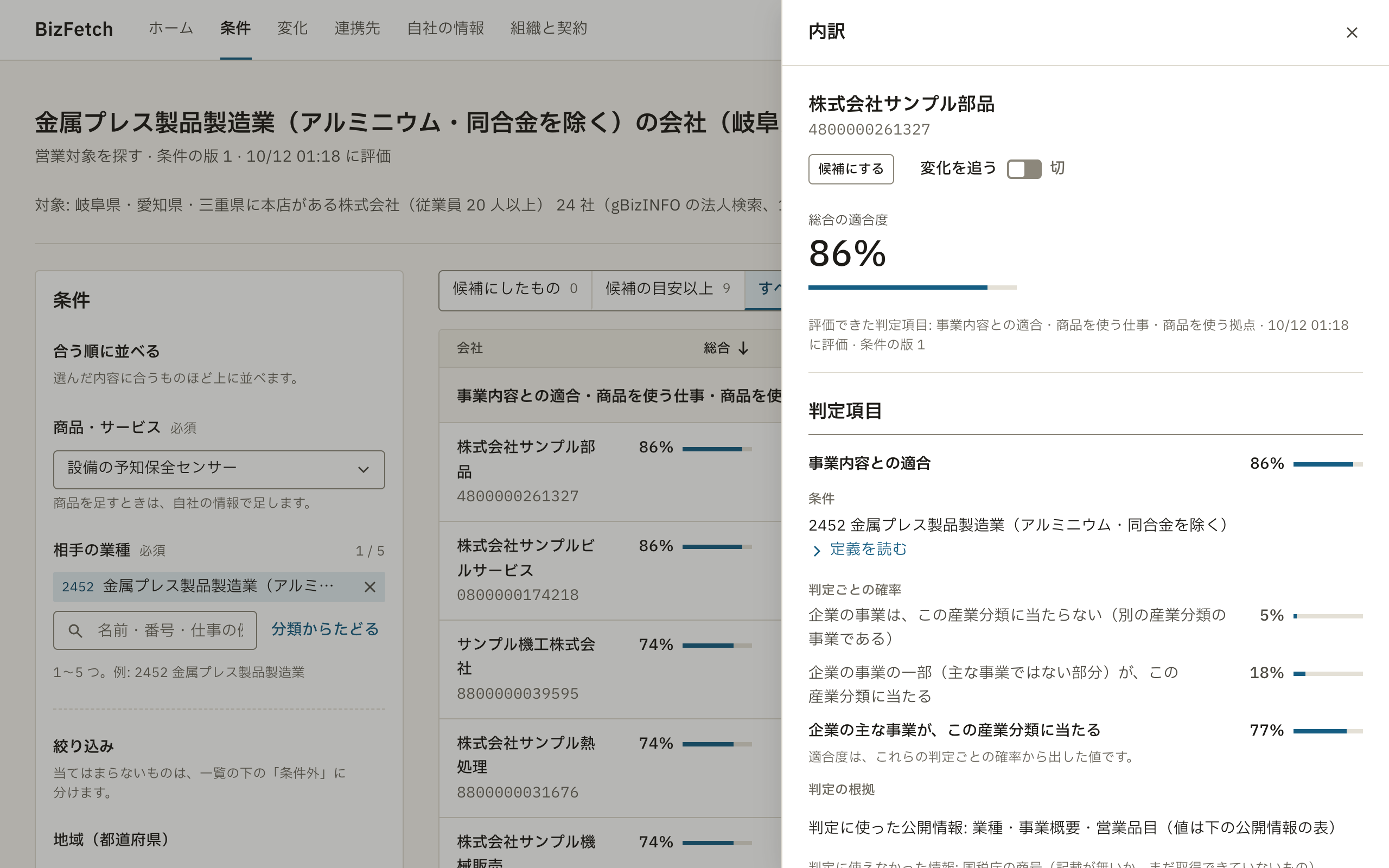Image resolution: width=1389 pixels, height=868 pixels.
Task: Open the 株式会社サンプルビルサービス row
Action: (609, 571)
